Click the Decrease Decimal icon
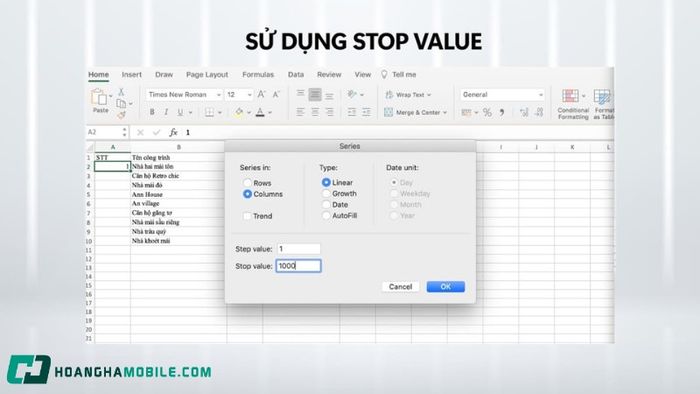This screenshot has width=700, height=394. (x=539, y=112)
